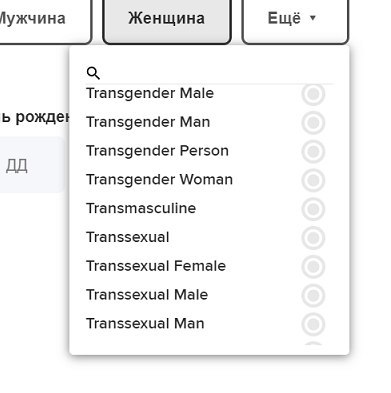The height and width of the screenshot is (393, 391).
Task: Select the Transgender Male radio button
Action: 313,94
